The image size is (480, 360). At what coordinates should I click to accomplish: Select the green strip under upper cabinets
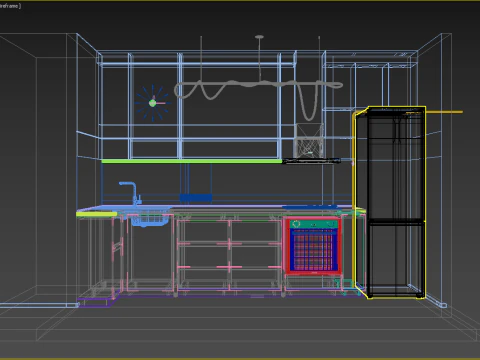[192, 161]
